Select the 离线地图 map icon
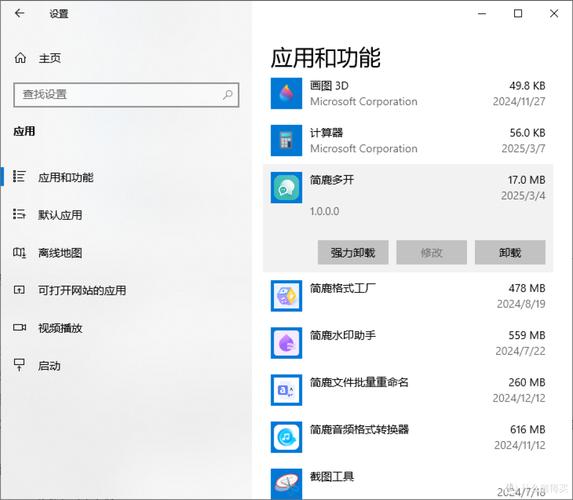Viewport: 573px width, 500px height. pyautogui.click(x=19, y=252)
